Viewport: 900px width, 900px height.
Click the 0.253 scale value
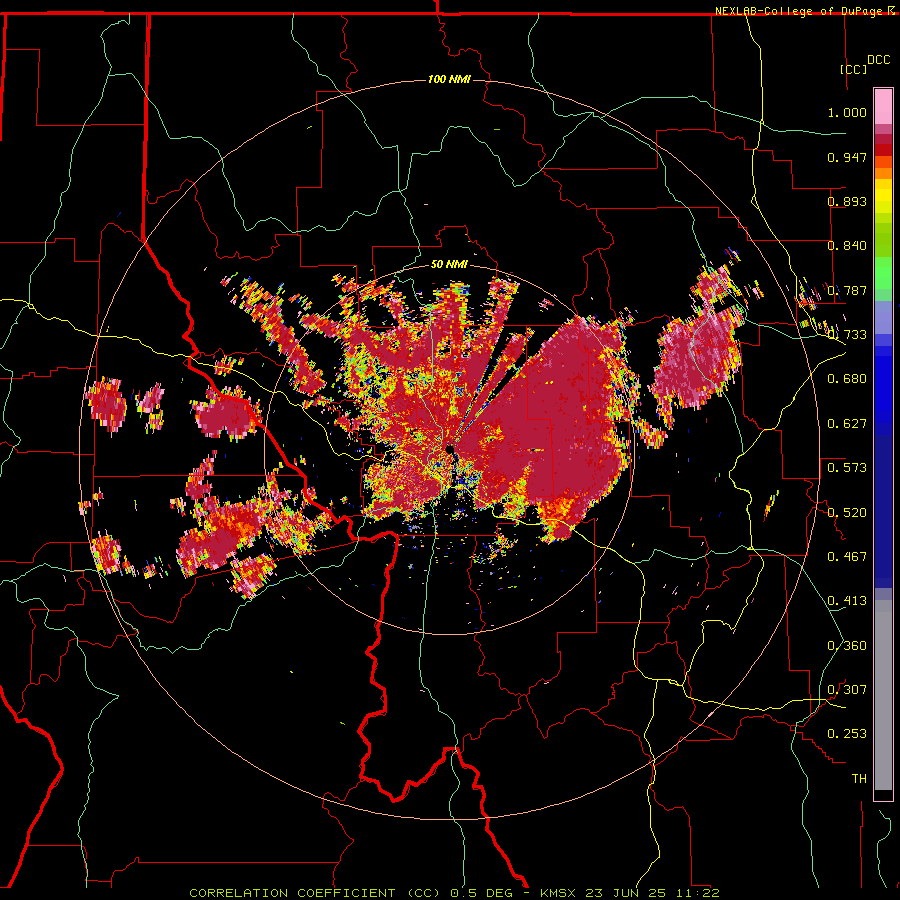pyautogui.click(x=847, y=734)
